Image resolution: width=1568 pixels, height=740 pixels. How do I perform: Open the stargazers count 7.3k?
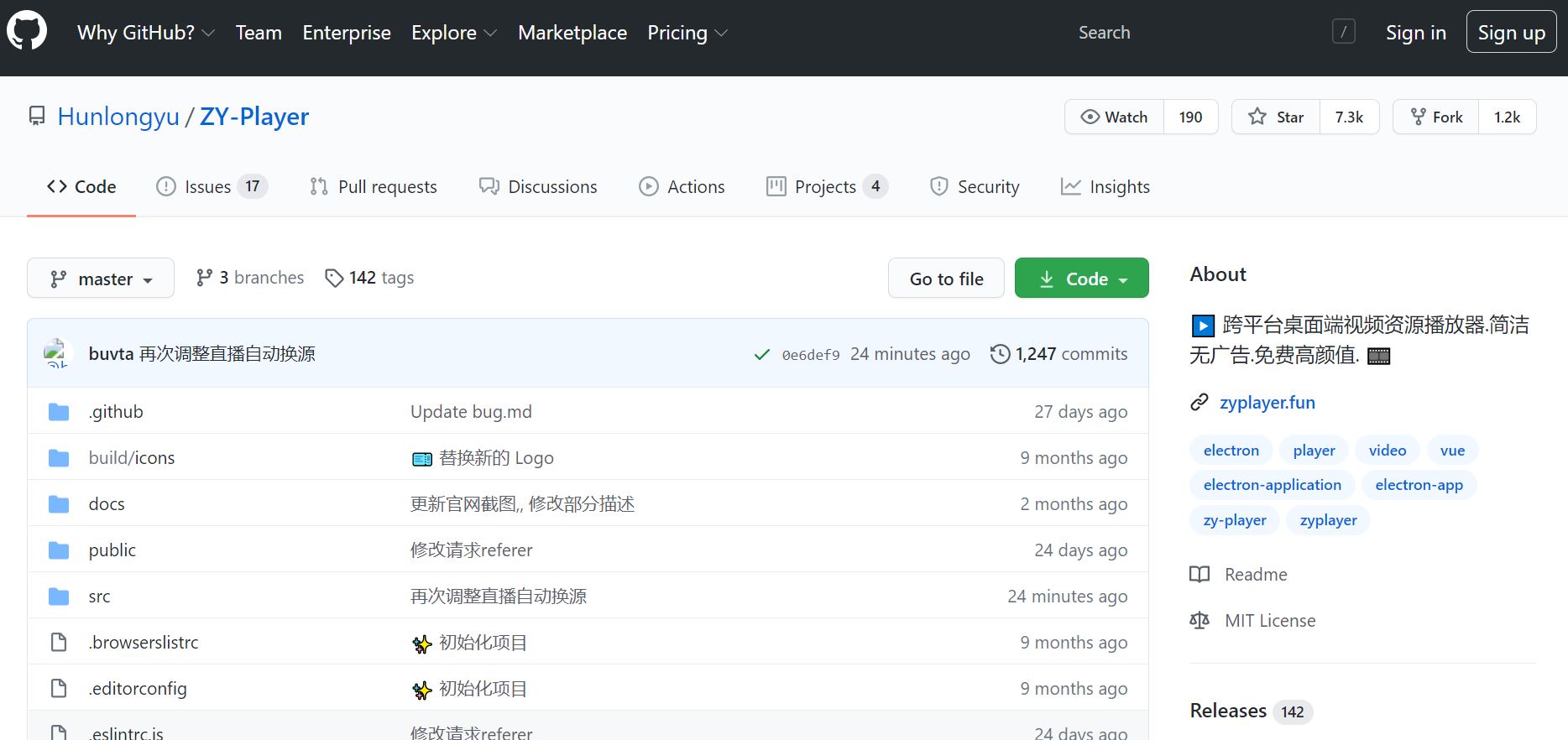(x=1349, y=117)
